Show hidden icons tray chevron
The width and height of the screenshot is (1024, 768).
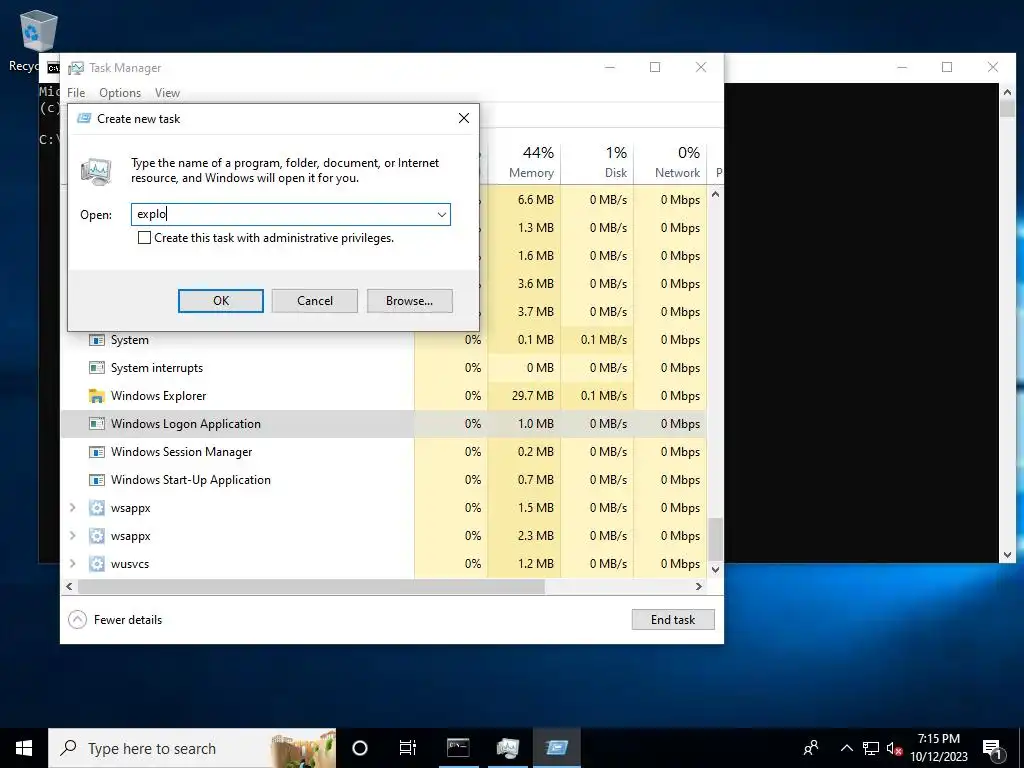[x=846, y=748]
